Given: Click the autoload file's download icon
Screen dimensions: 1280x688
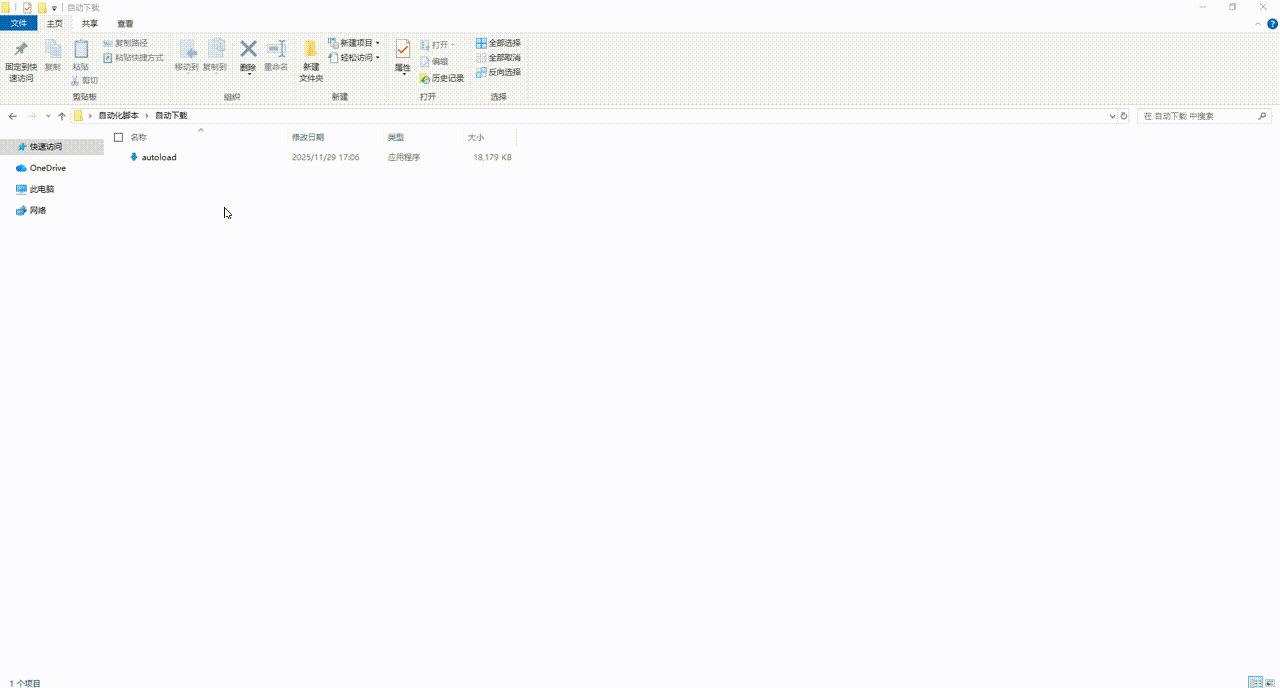Looking at the screenshot, I should coord(134,157).
